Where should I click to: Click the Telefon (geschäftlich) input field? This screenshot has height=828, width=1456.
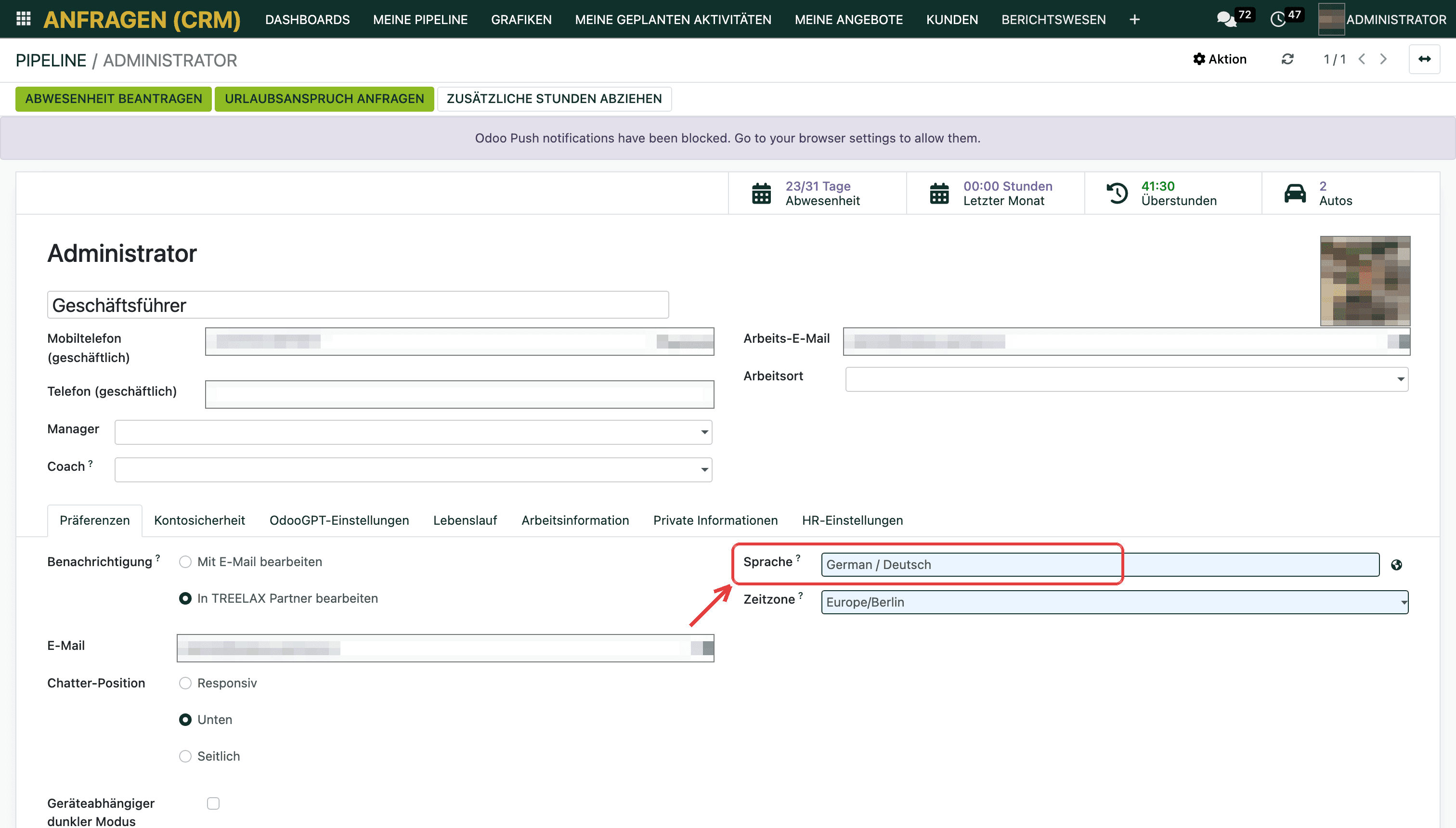click(459, 395)
